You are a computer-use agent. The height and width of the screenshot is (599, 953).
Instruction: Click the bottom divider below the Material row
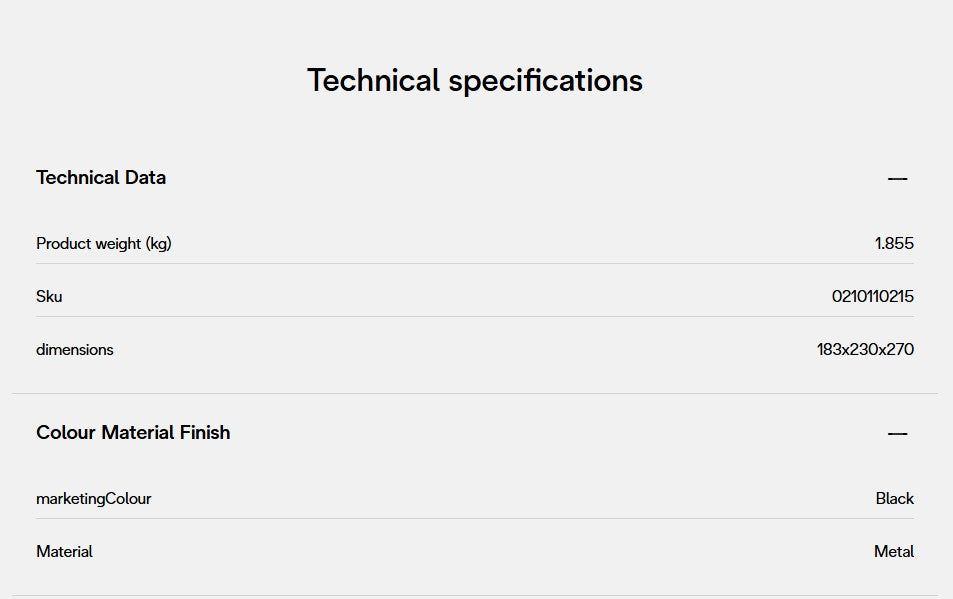coord(475,596)
